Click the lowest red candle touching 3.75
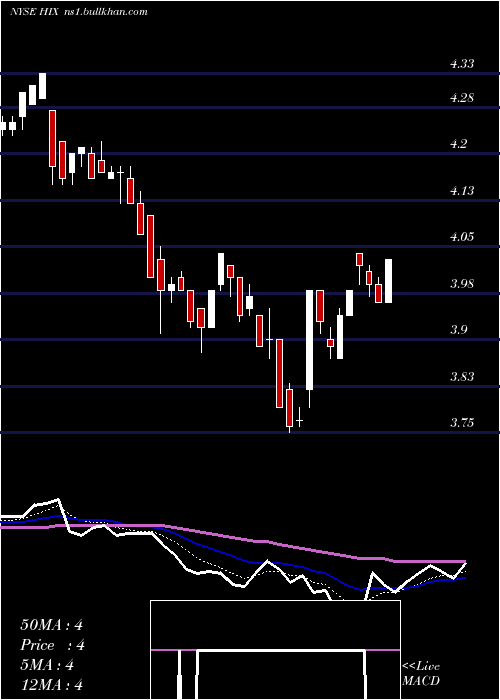The width and height of the screenshot is (500, 700). point(289,408)
